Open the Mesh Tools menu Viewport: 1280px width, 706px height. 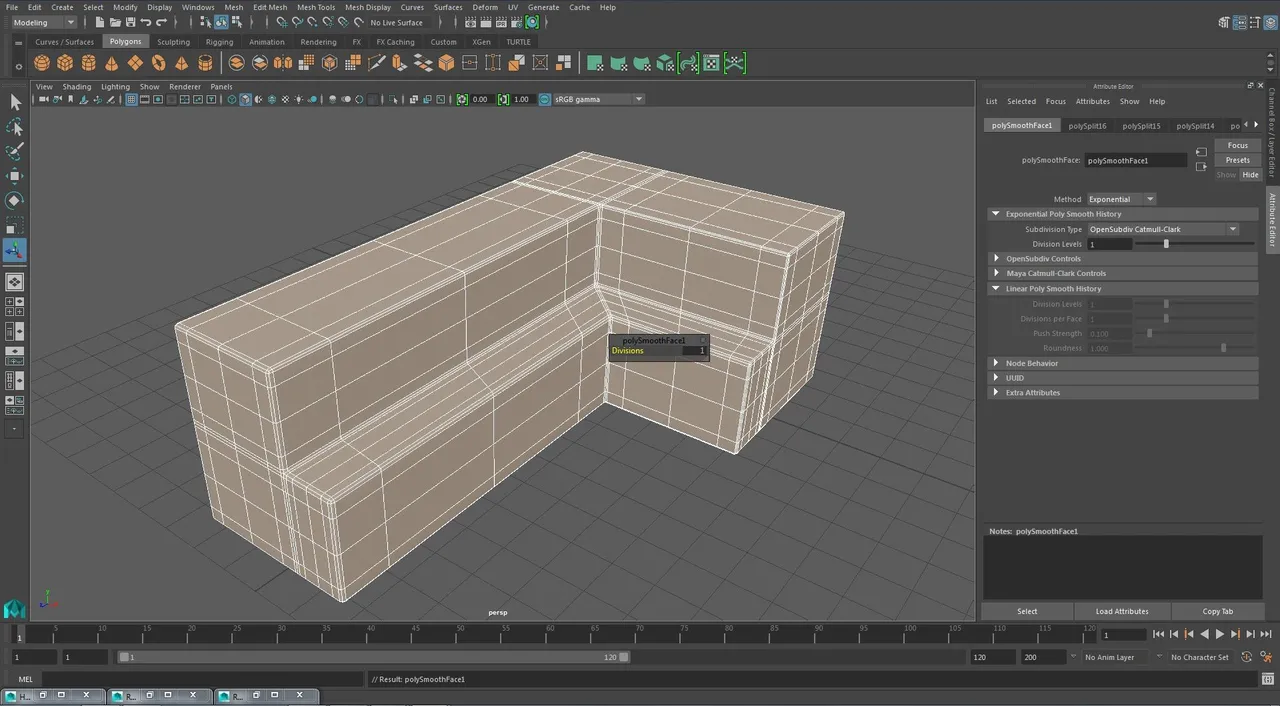(x=316, y=7)
